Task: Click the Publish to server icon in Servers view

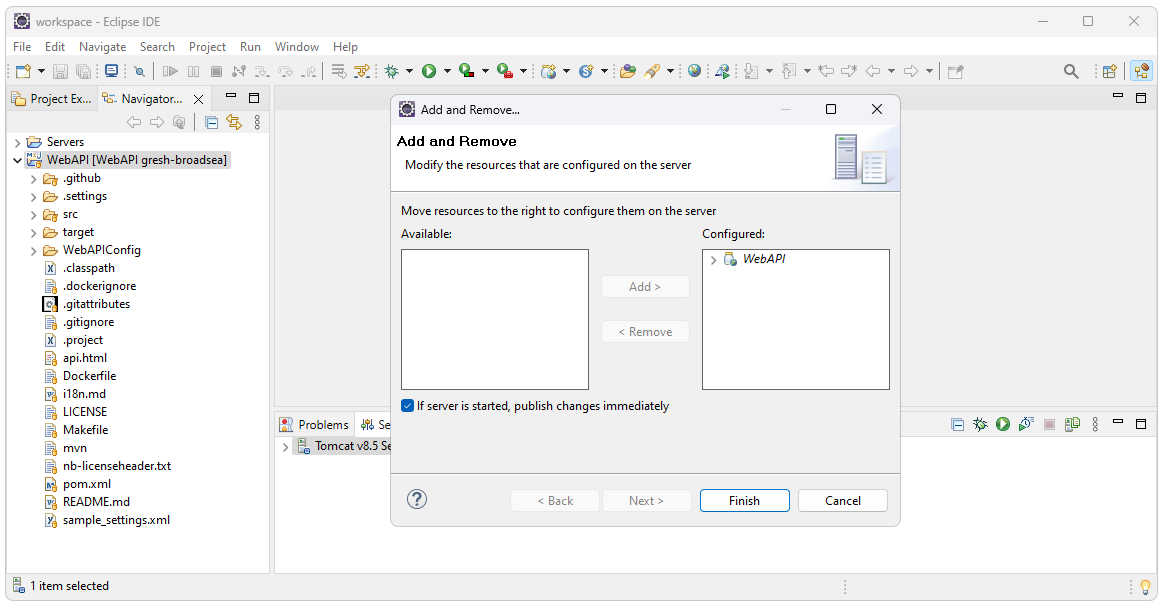Action: tap(1072, 424)
